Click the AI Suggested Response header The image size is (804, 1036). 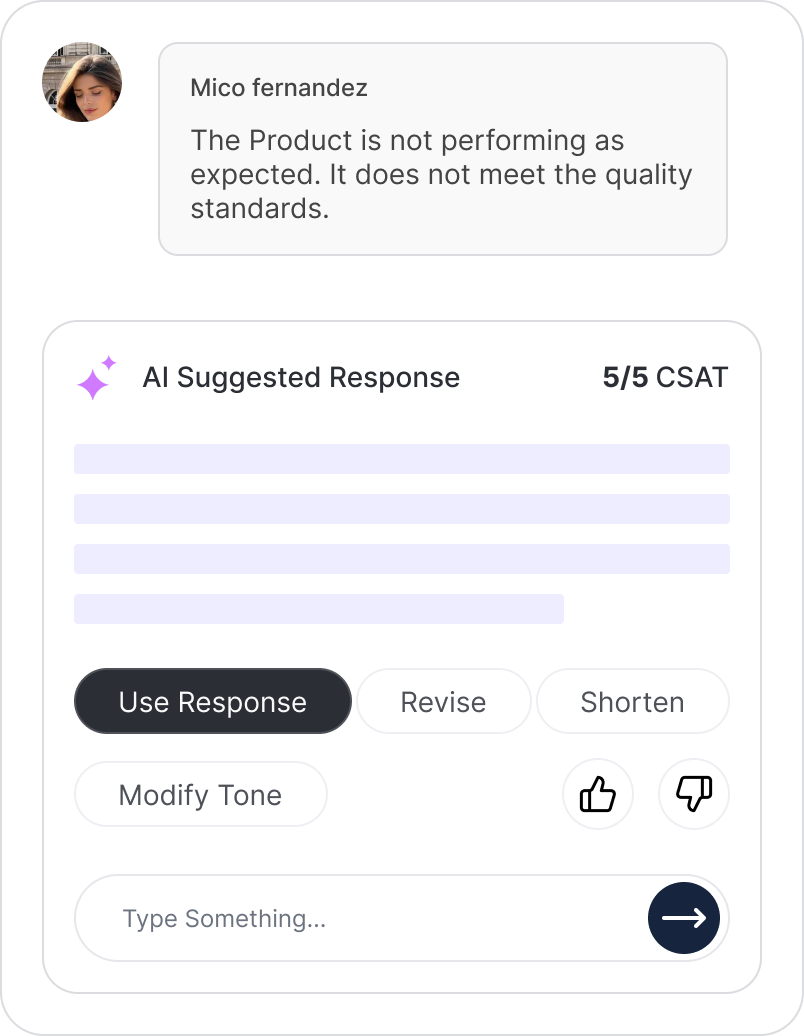pyautogui.click(x=301, y=377)
